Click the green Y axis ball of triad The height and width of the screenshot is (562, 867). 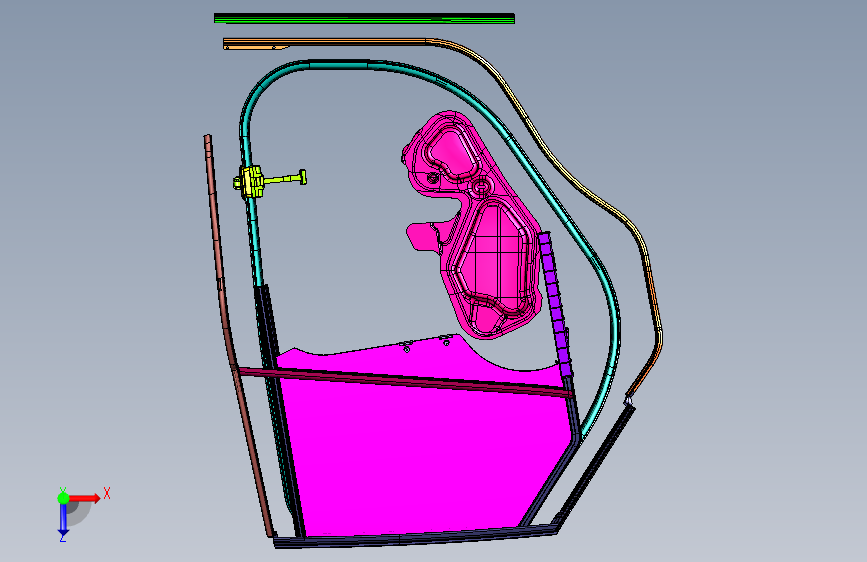64,498
